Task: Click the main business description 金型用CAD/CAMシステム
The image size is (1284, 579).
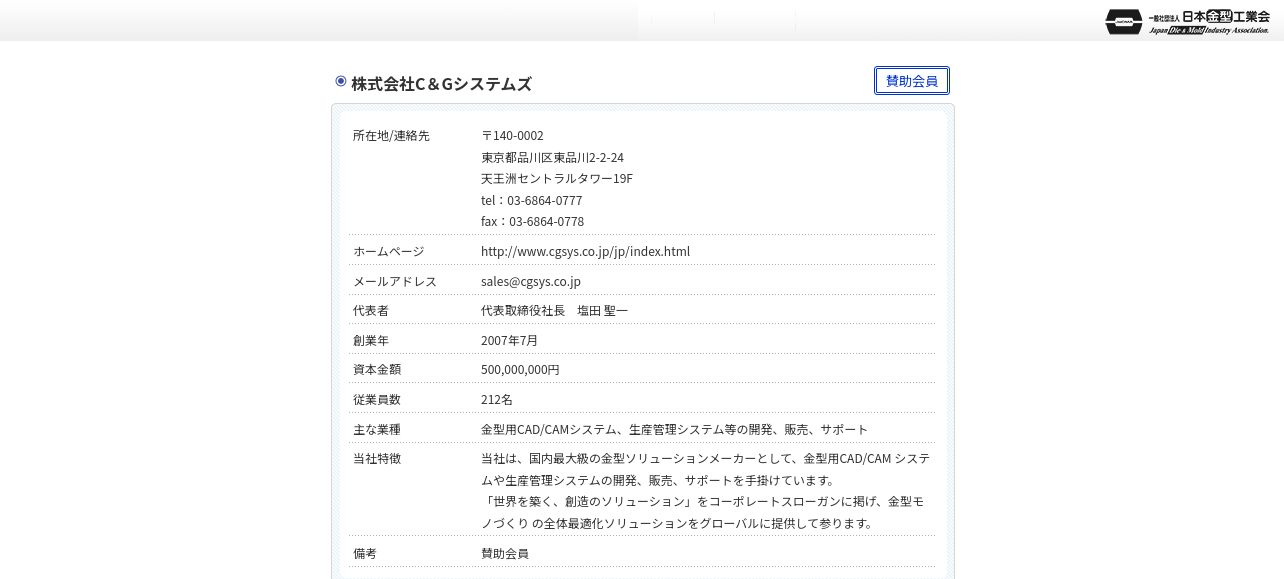Action: pos(548,429)
